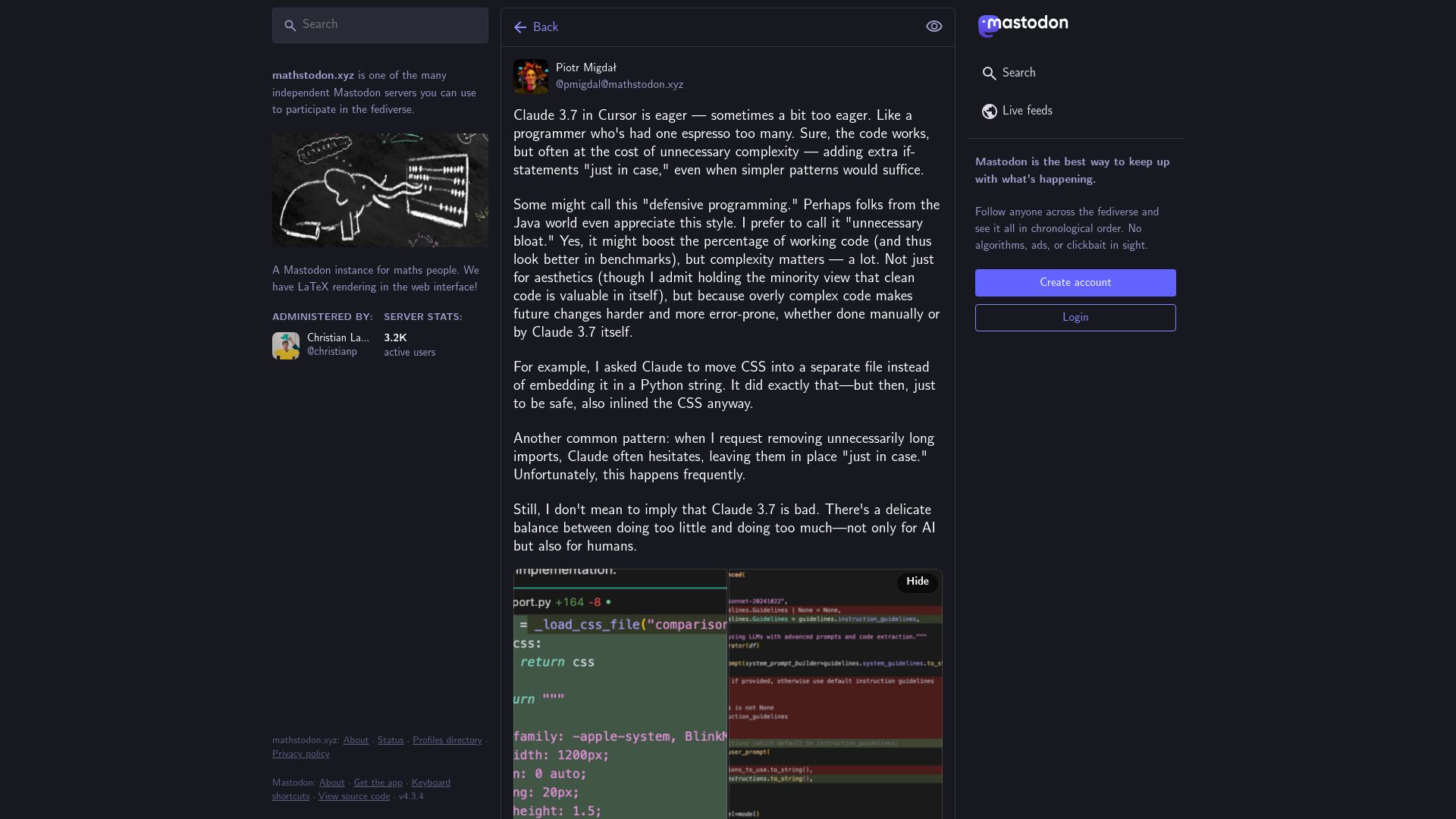Click the globe icon beside Live feeds
The height and width of the screenshot is (819, 1456).
(x=989, y=111)
